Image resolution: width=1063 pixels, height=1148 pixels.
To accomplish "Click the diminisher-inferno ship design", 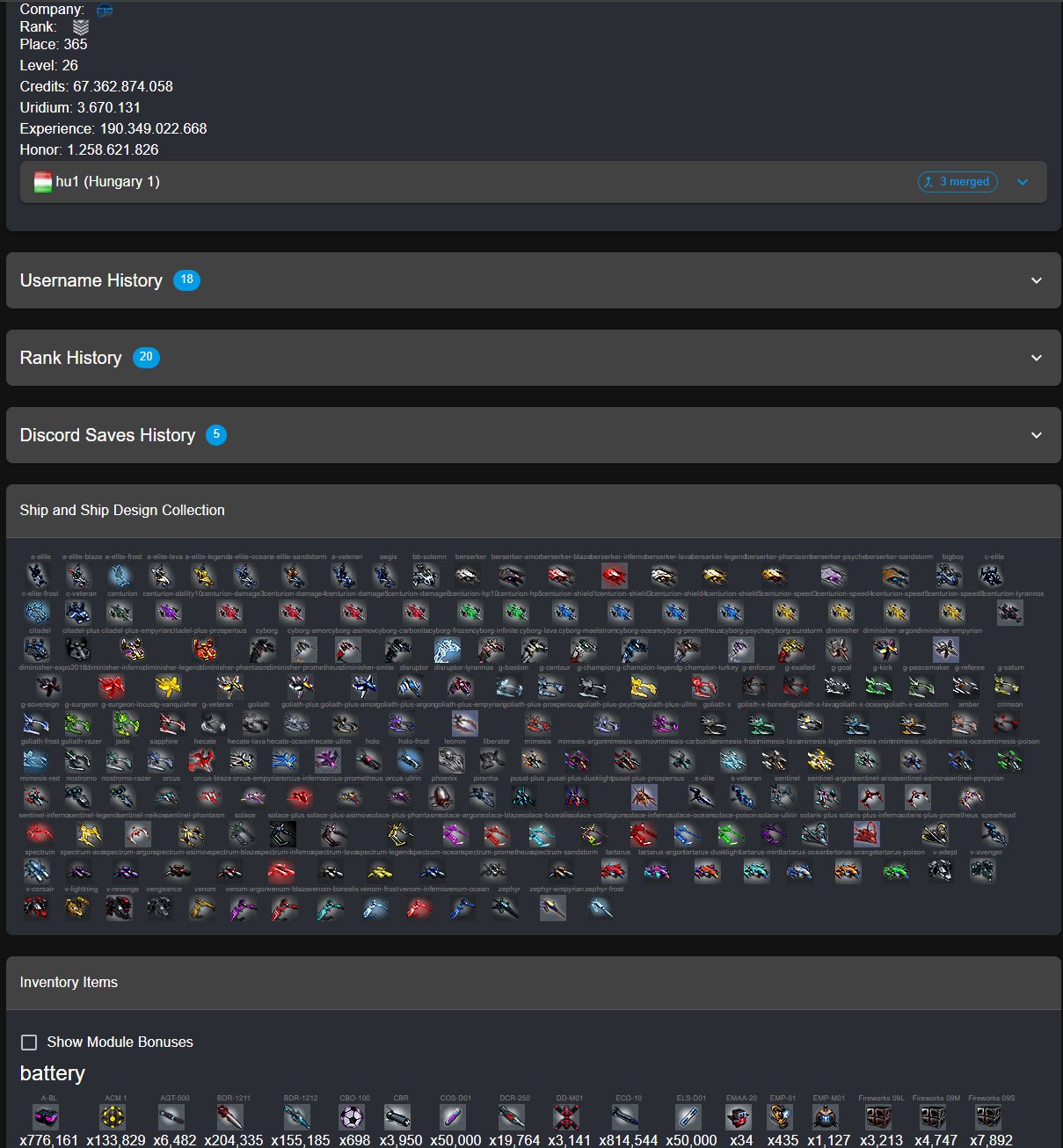I will [112, 687].
